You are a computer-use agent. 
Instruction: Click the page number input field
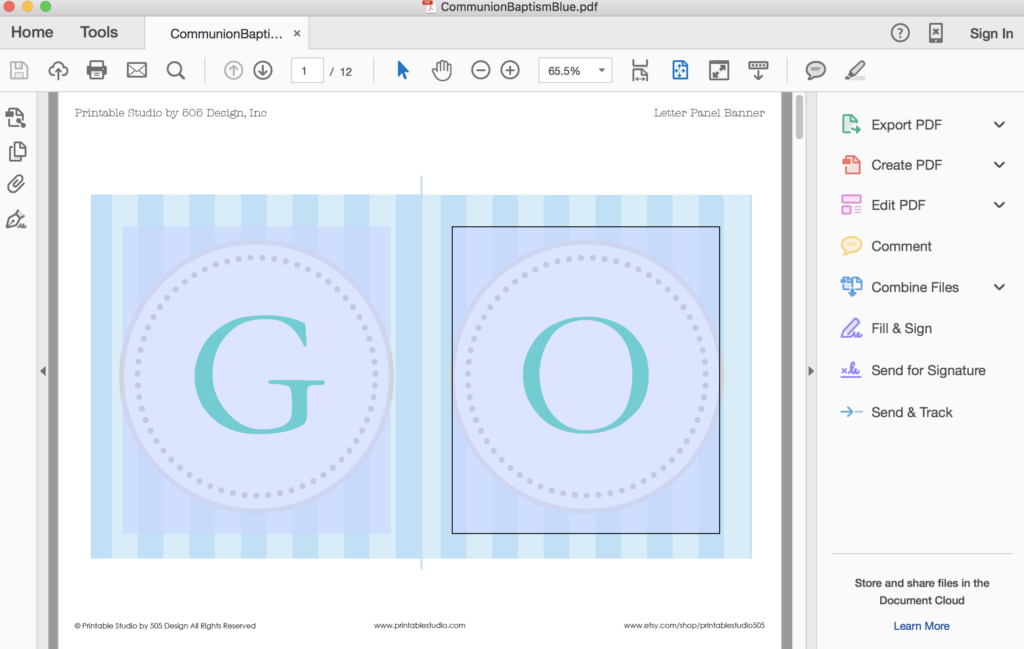307,70
